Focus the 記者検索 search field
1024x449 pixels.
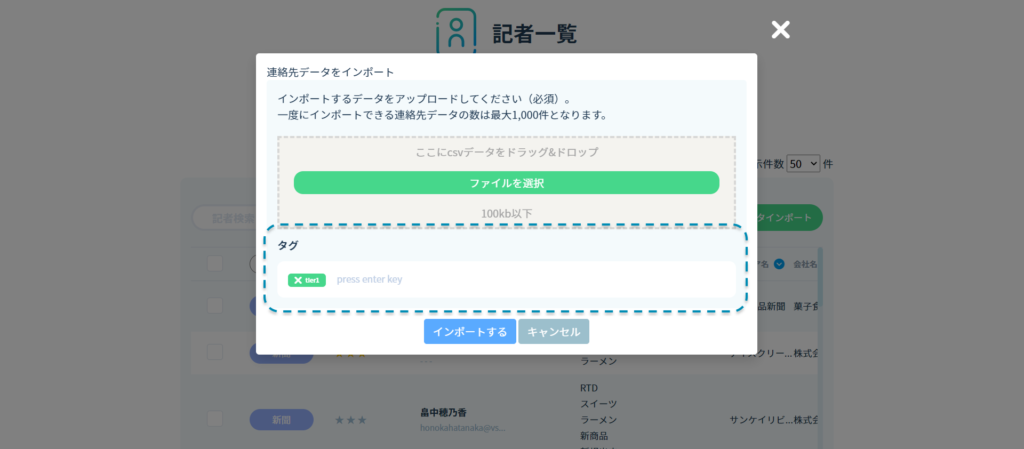click(230, 218)
